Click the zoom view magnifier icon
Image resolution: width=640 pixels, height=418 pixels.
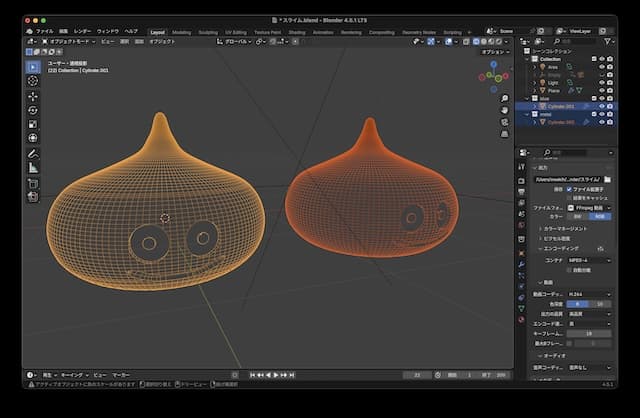[x=505, y=98]
